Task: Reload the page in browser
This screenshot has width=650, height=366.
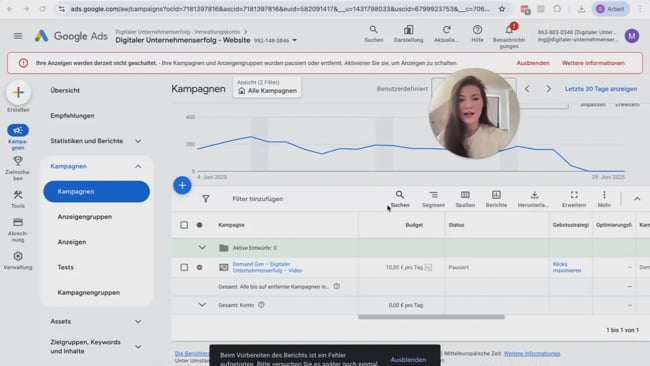Action: coord(42,9)
